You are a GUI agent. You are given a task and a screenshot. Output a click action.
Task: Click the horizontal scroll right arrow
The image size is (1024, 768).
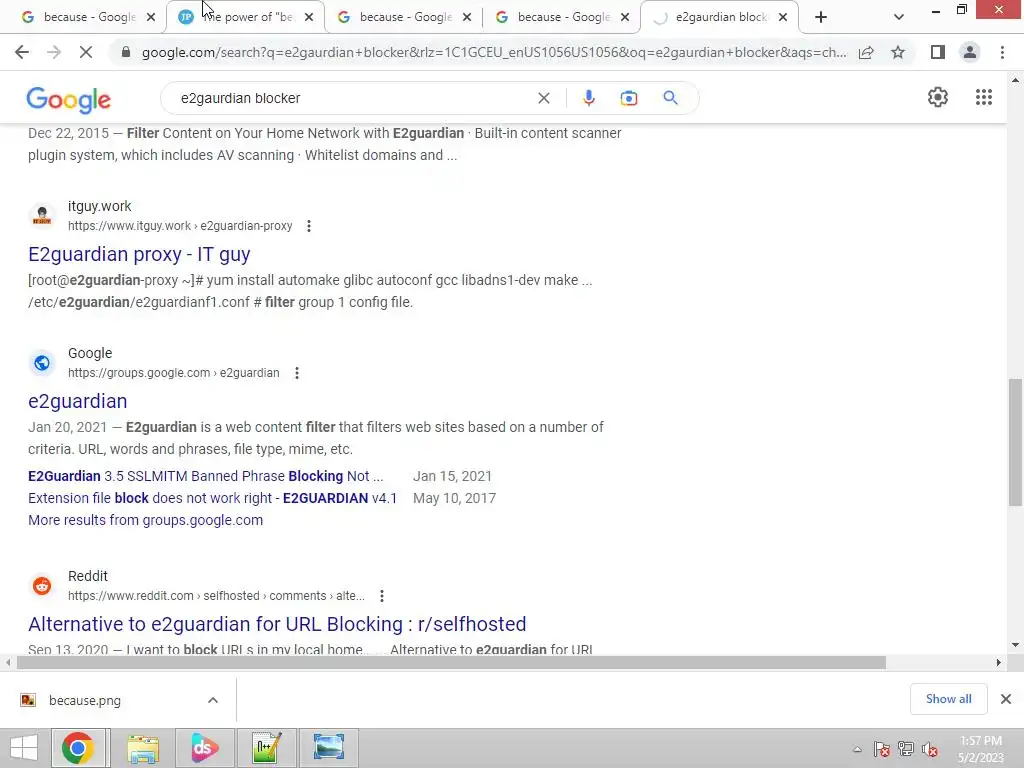[x=999, y=663]
